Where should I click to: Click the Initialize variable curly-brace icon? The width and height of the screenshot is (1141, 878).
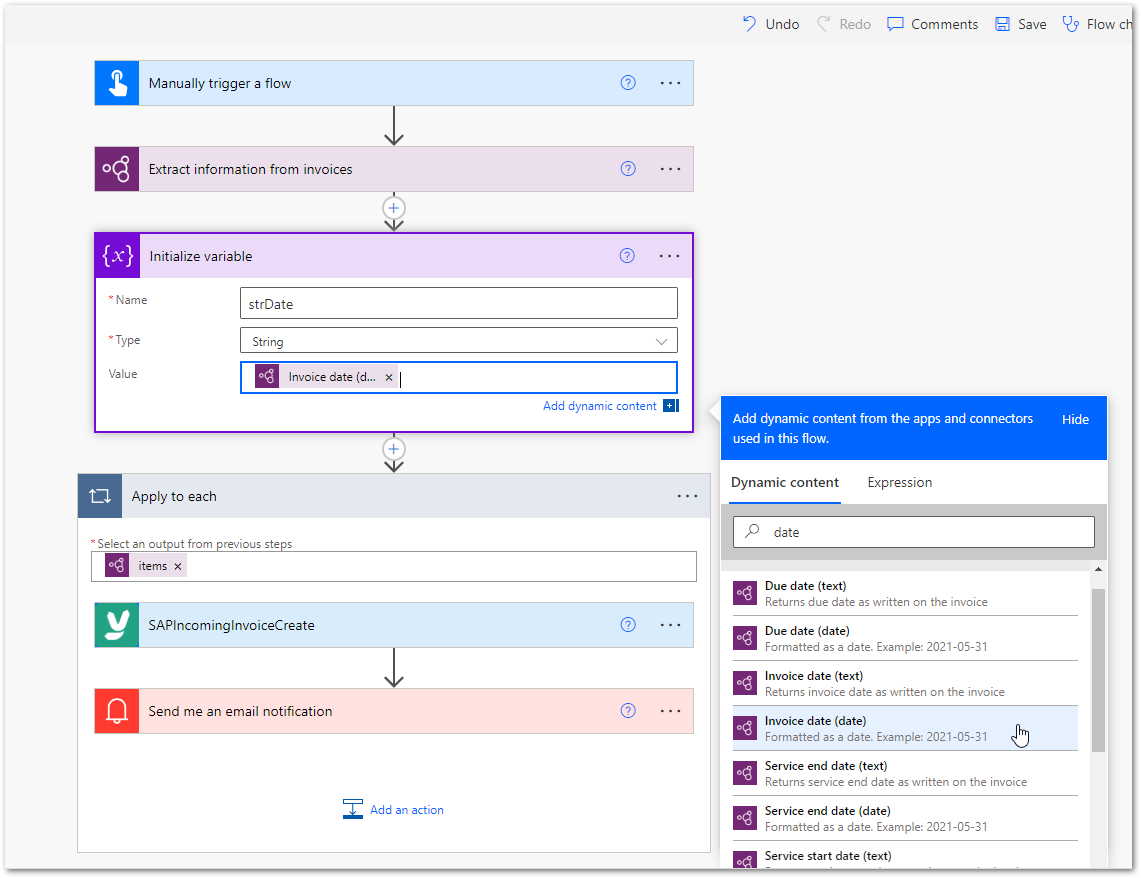[118, 256]
